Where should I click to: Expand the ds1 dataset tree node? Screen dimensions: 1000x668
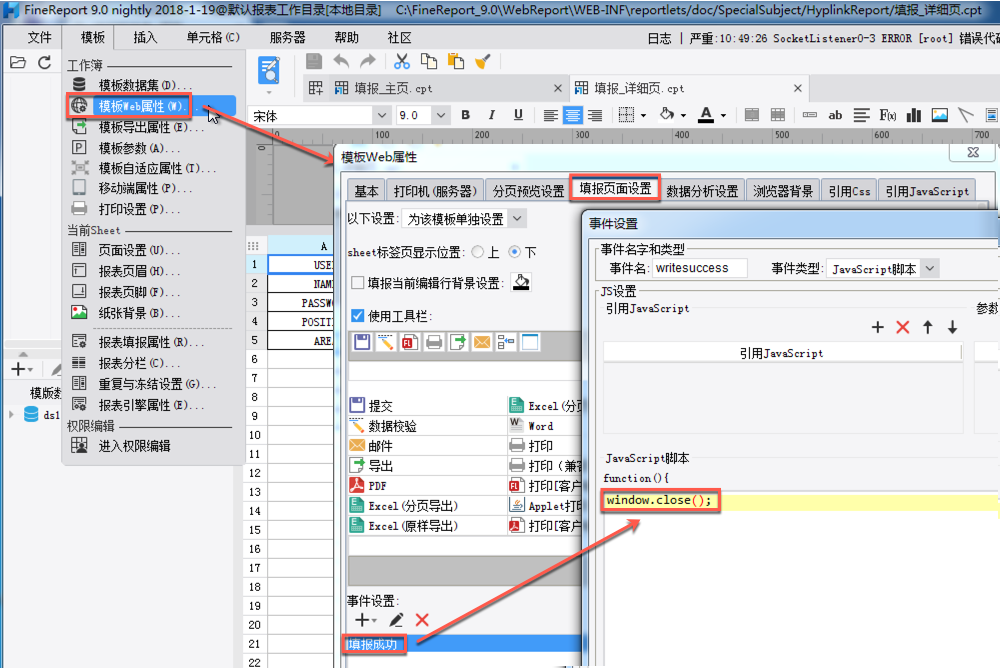coord(11,414)
